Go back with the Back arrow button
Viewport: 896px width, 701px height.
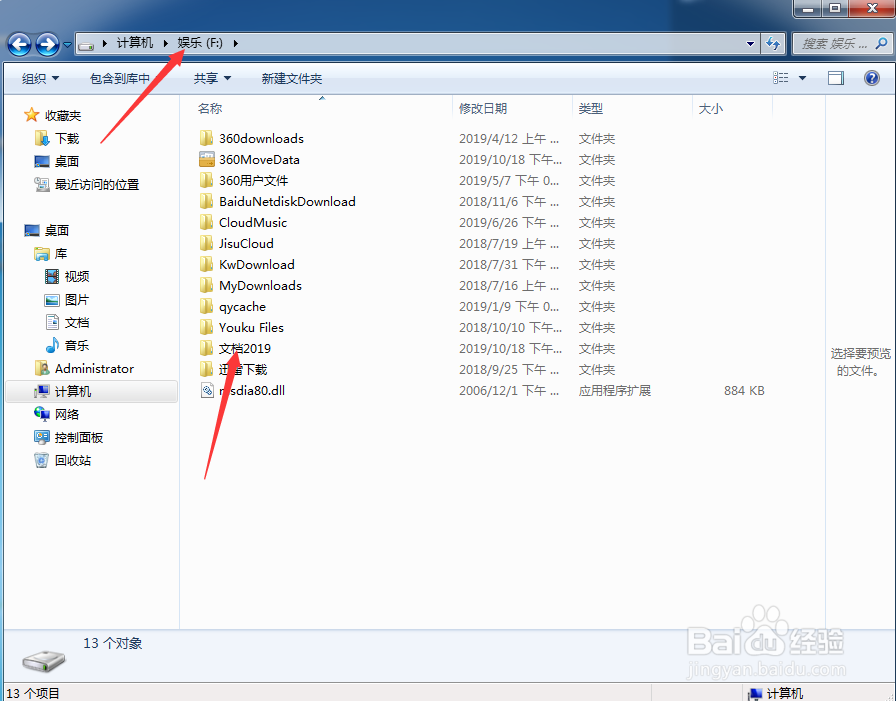19,44
